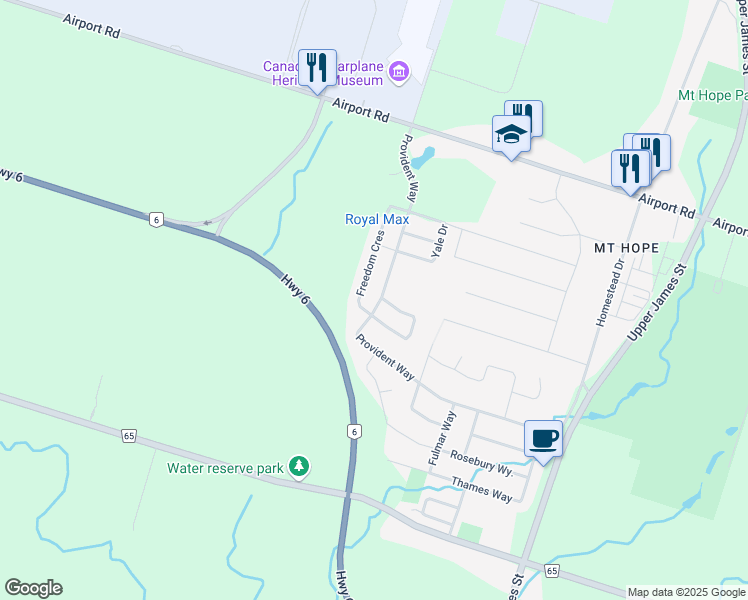This screenshot has width=748, height=600.
Task: Click the Google logo
Action: [x=33, y=588]
